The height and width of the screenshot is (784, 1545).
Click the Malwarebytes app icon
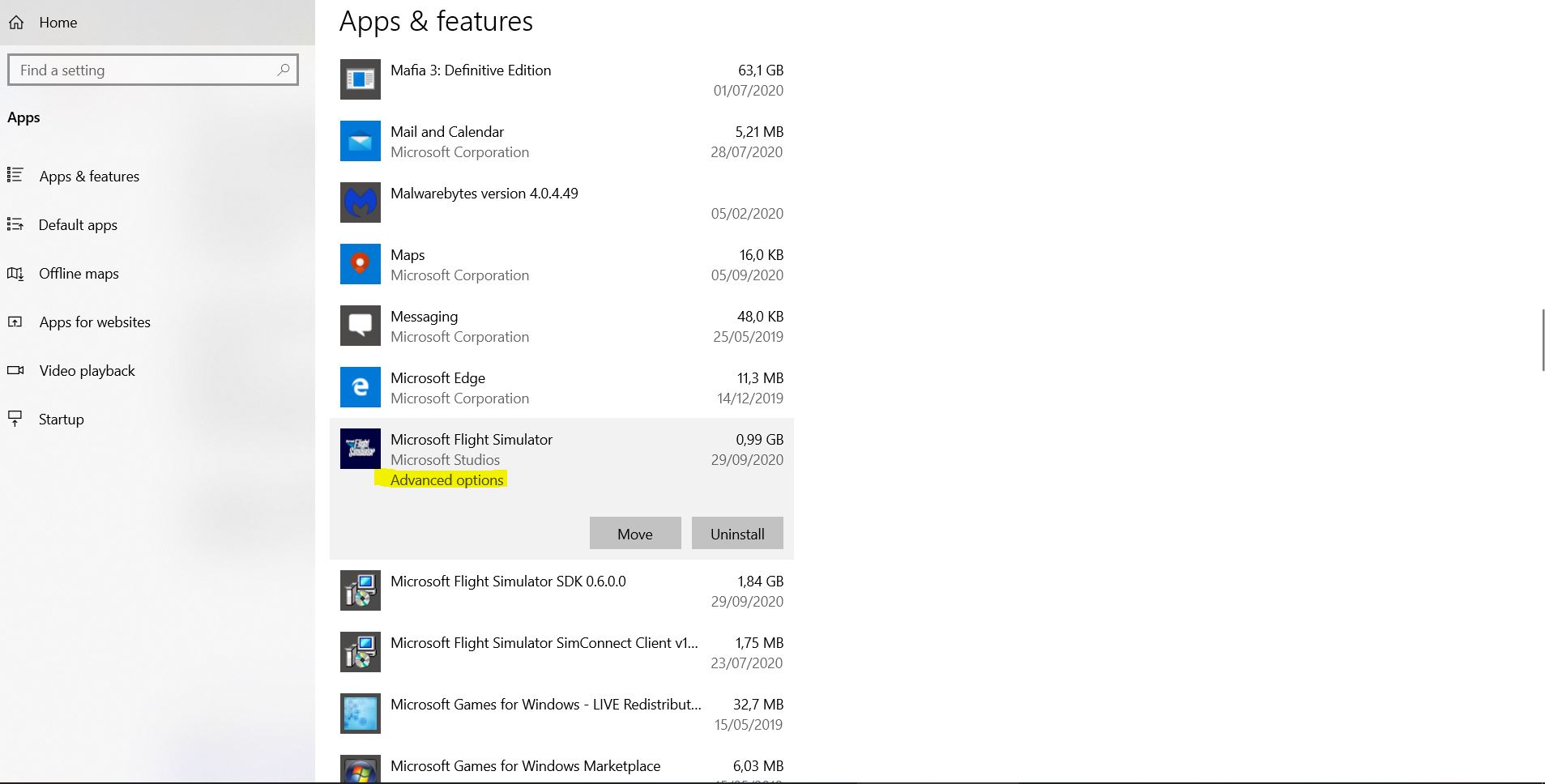pos(360,202)
